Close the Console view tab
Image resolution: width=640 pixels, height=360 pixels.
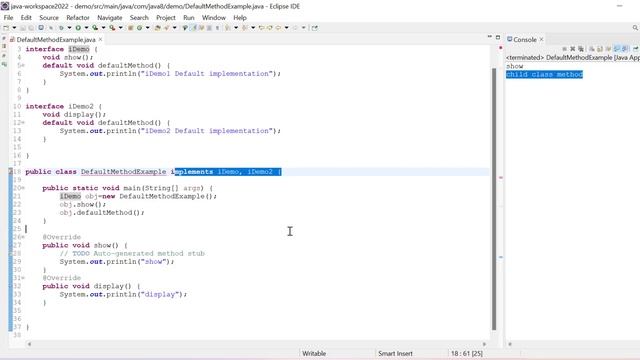pos(541,40)
